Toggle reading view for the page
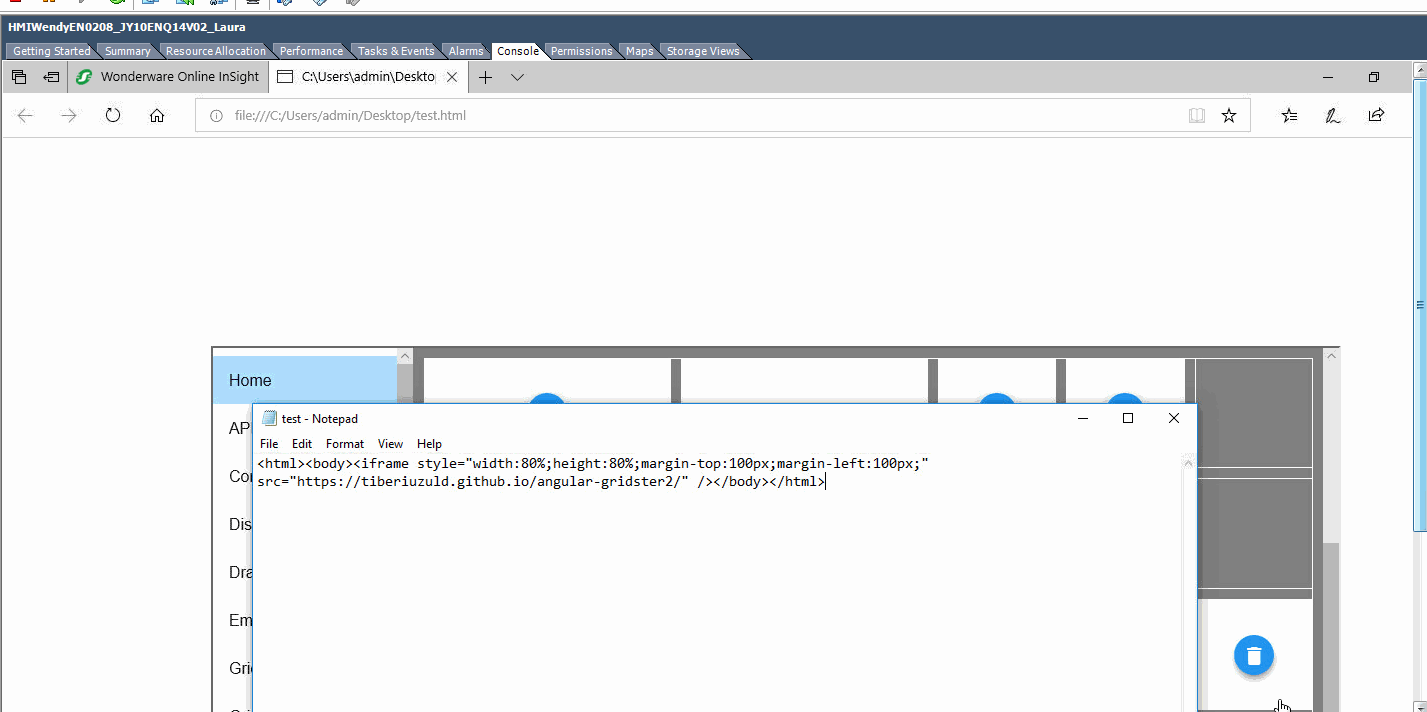This screenshot has height=712, width=1427. 1197,115
